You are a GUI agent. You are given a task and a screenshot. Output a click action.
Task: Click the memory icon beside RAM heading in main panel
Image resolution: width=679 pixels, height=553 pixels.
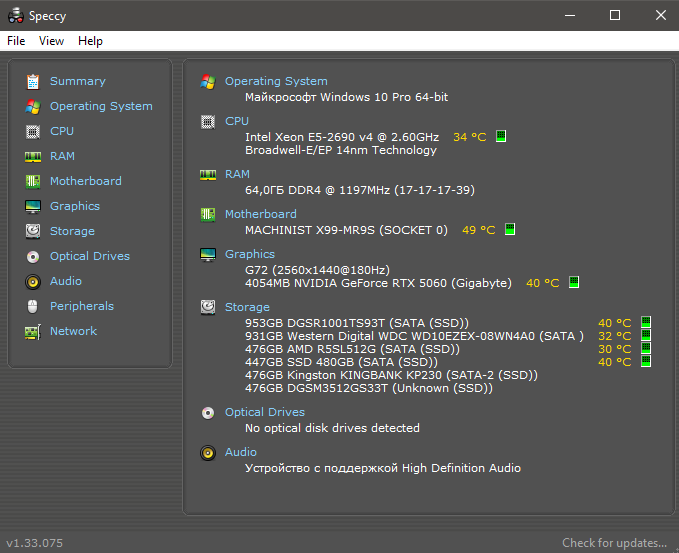[208, 175]
